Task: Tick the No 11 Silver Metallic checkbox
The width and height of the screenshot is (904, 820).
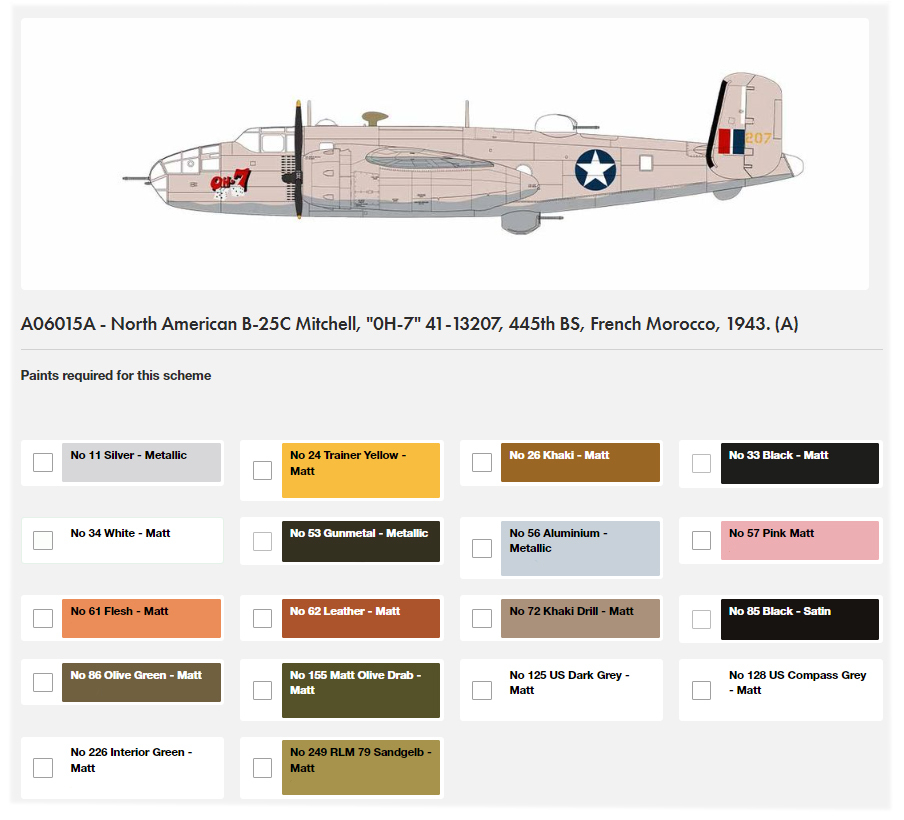Action: (43, 462)
